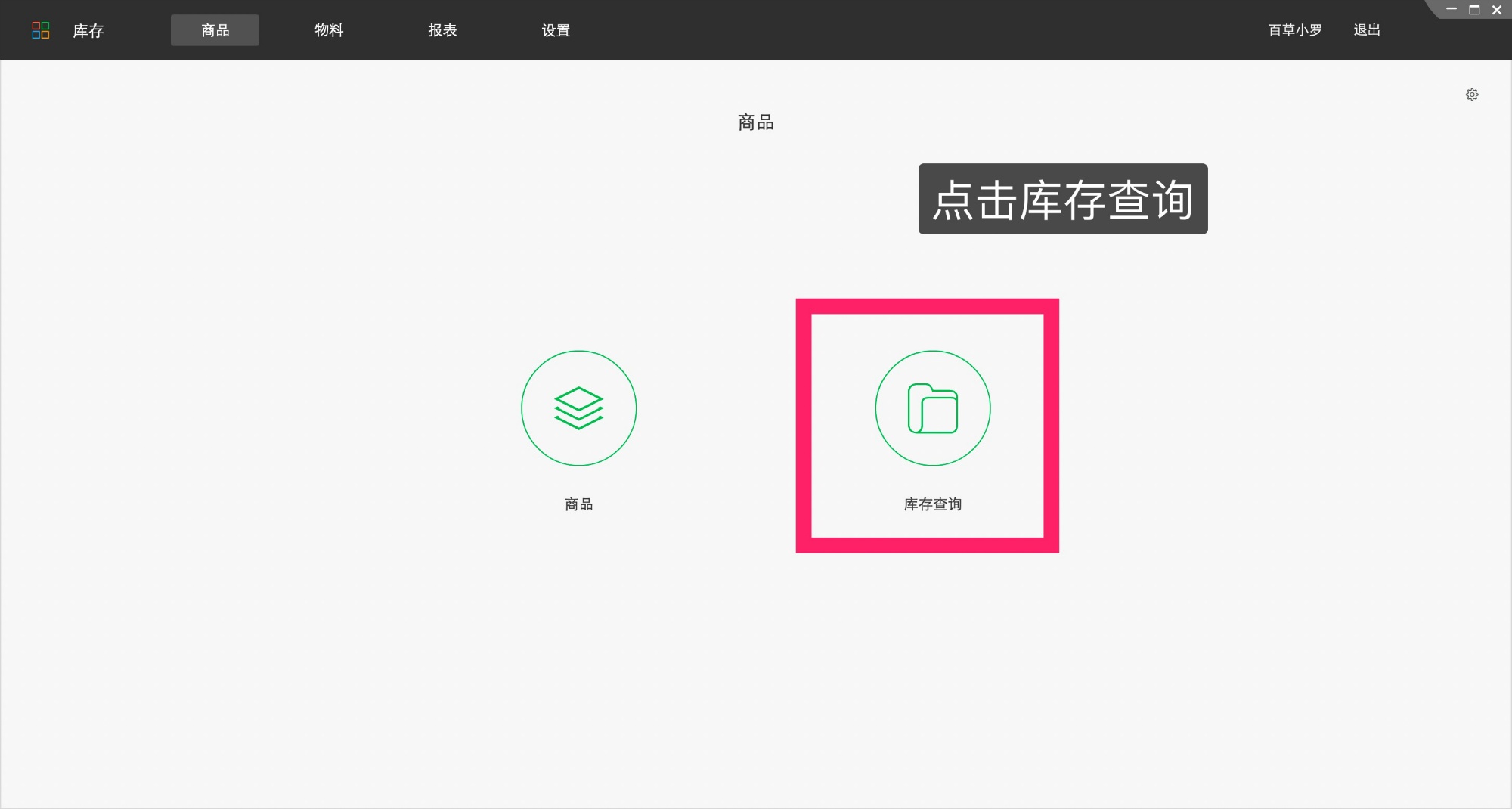The width and height of the screenshot is (1512, 809).
Task: Open the gear settings control on the right
Action: click(1471, 94)
